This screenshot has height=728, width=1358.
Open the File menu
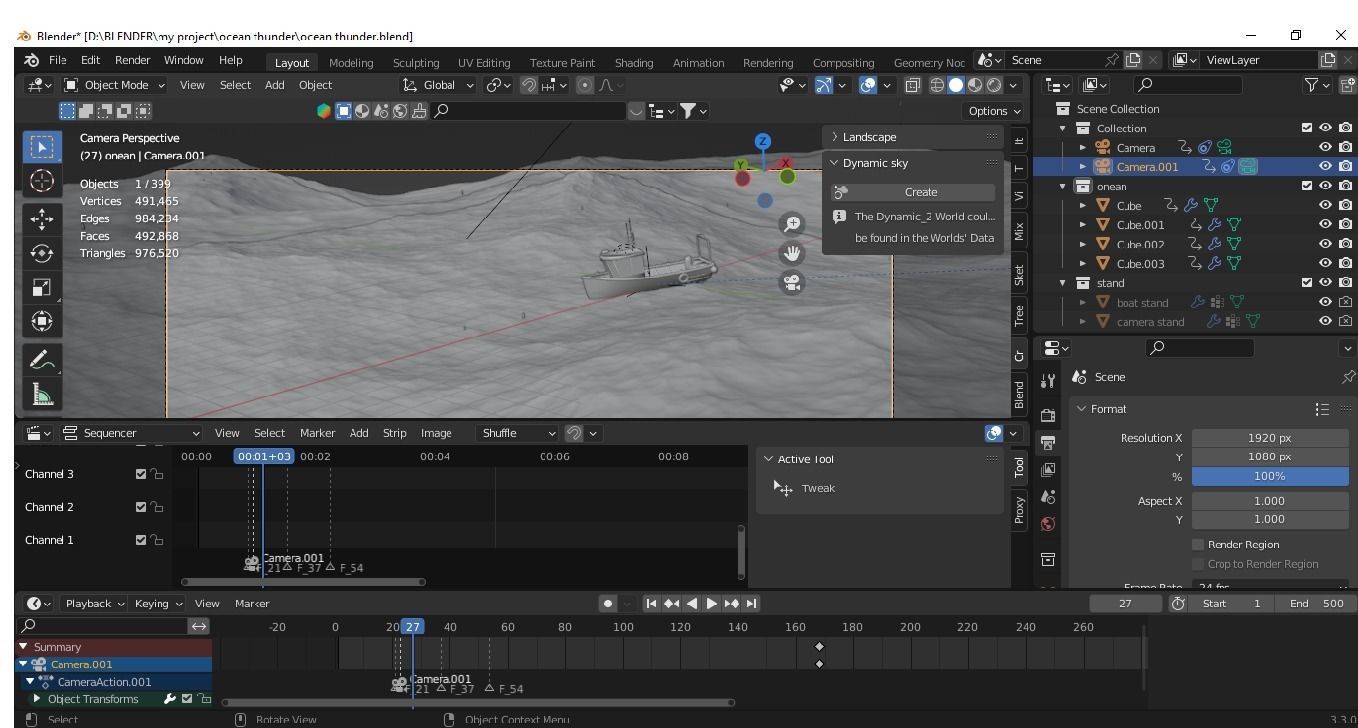57,61
